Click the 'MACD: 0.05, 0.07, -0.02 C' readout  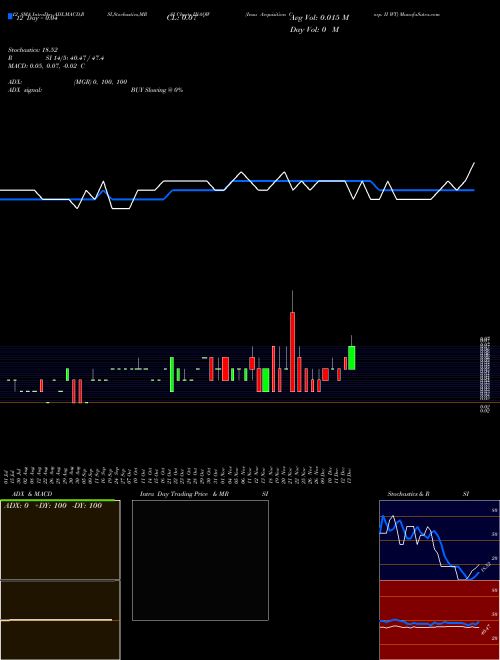tap(46, 66)
